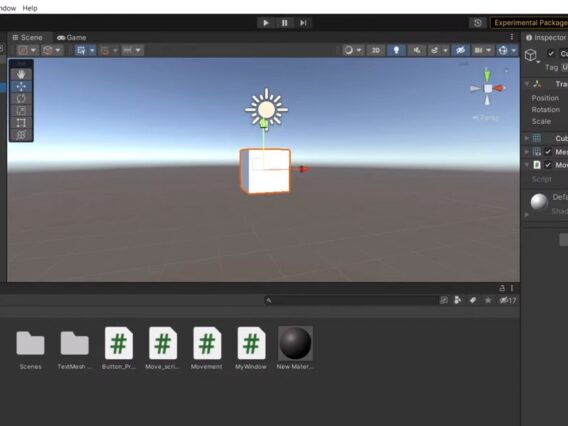Viewport: 568px width, 426px height.
Task: Toggle grid visibility icon in Scene toolbar
Action: point(81,50)
